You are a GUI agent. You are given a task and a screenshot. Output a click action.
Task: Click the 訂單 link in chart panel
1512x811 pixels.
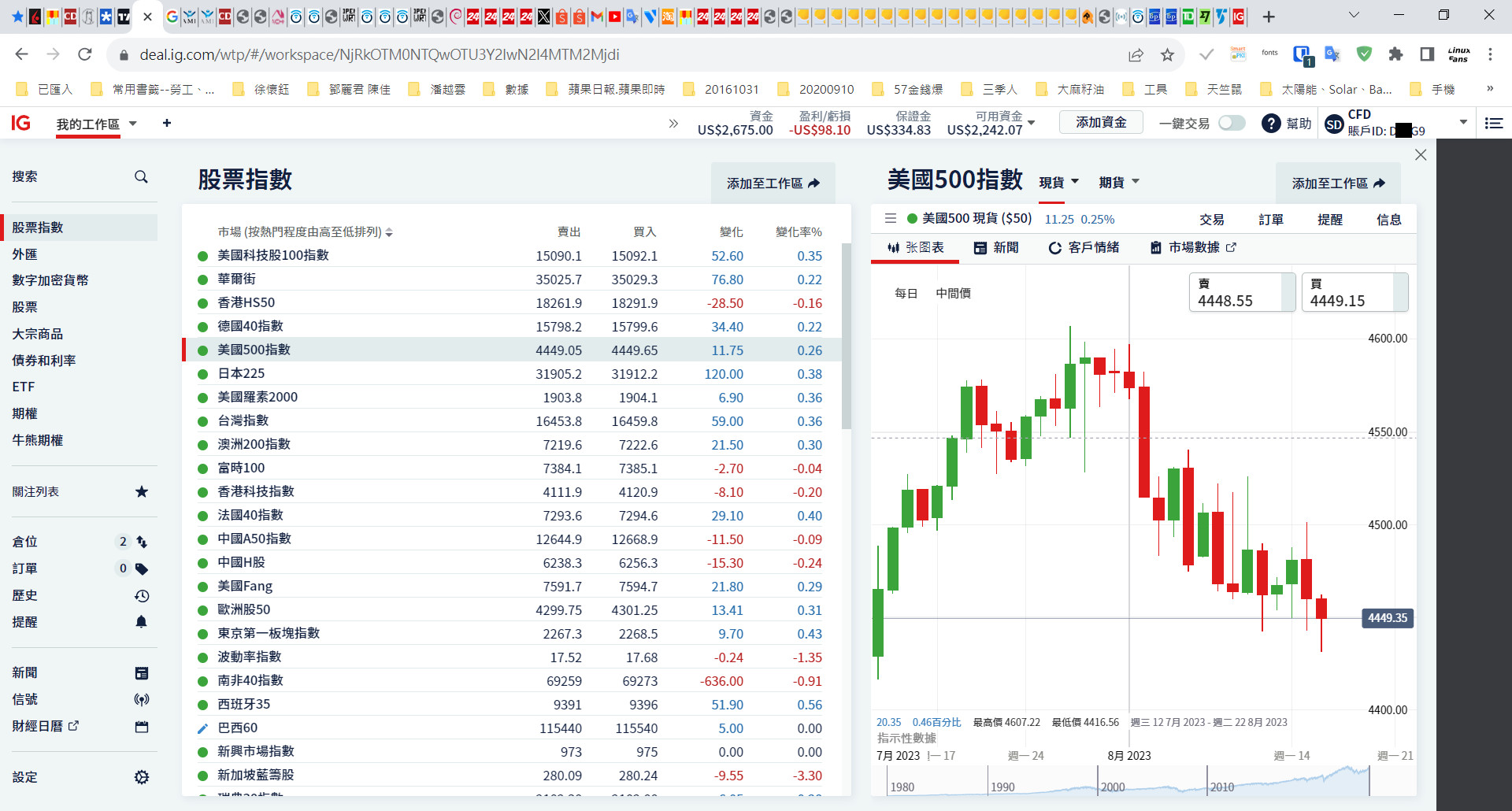(x=1271, y=220)
